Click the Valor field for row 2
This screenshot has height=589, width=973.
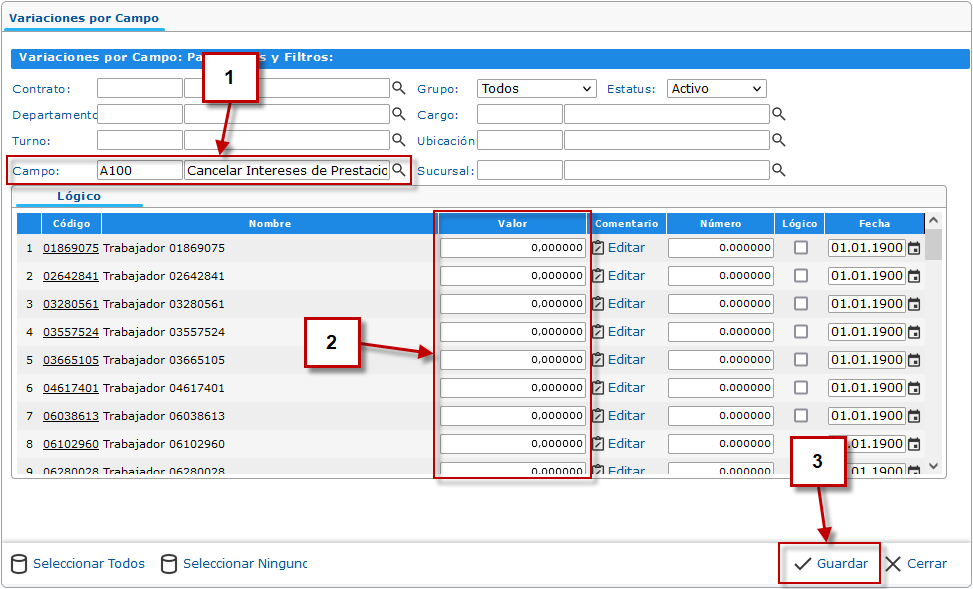(513, 276)
